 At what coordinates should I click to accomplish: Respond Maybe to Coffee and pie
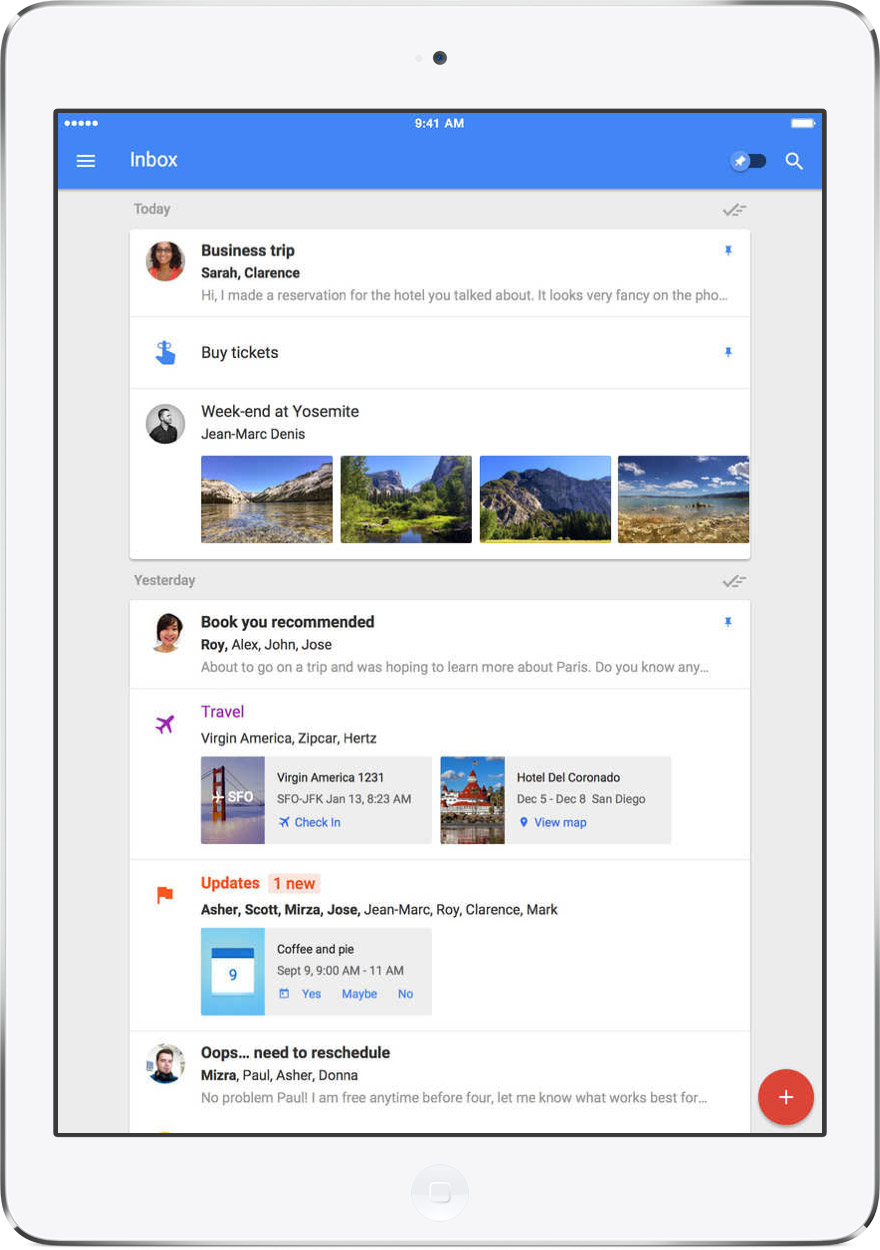coord(359,994)
